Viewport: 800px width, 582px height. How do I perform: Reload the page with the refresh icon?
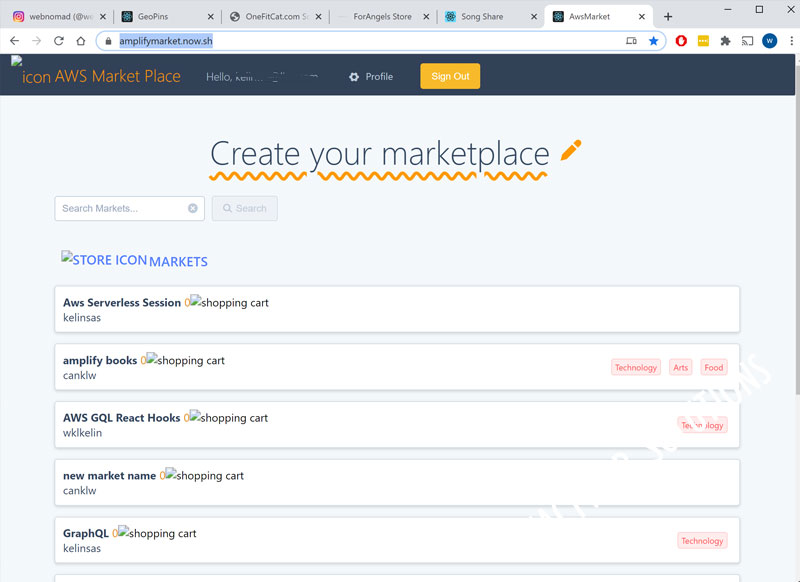59,41
